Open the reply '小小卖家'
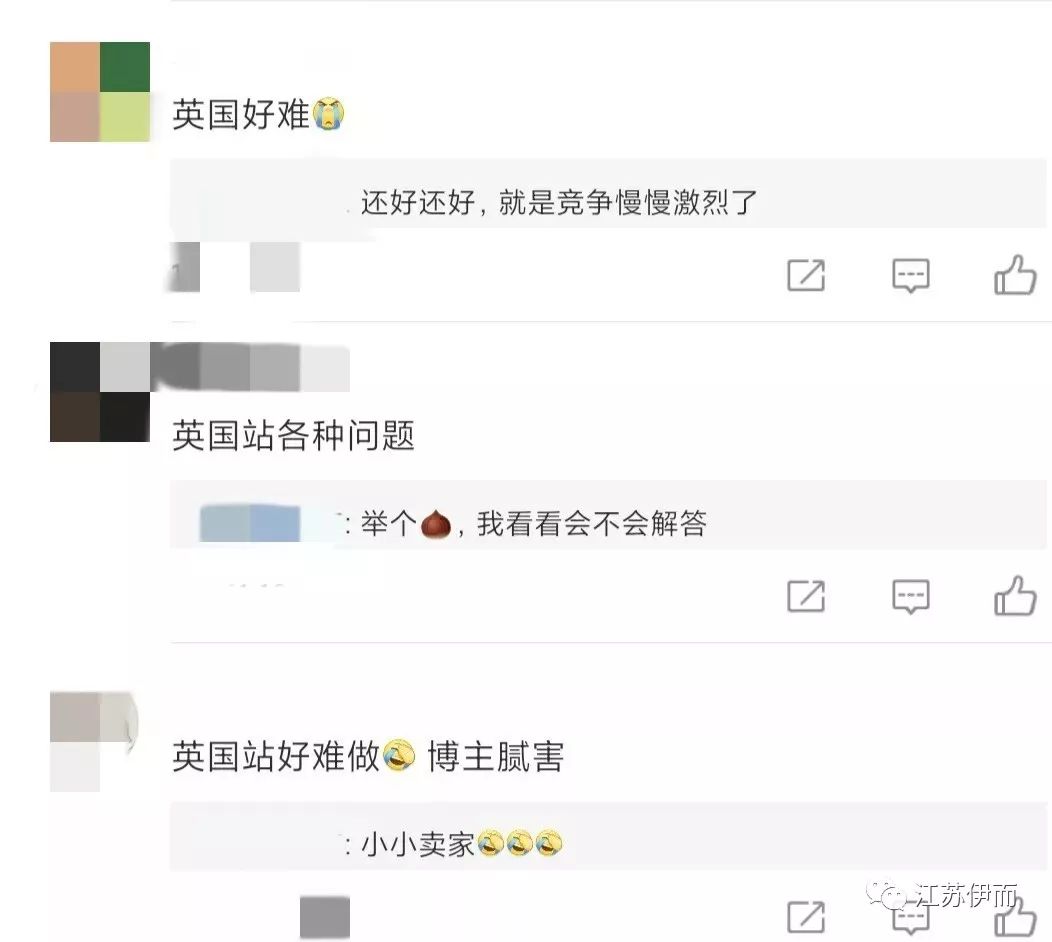Viewport: 1052px width, 942px height. (x=608, y=836)
